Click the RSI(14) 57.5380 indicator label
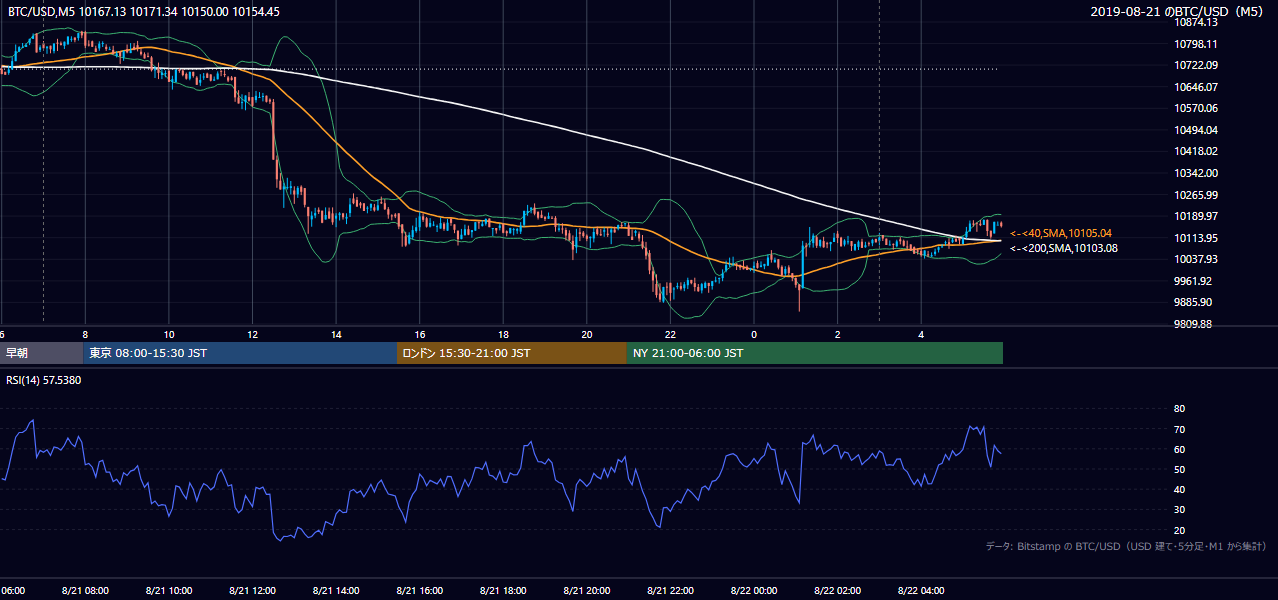The image size is (1278, 600). (x=44, y=381)
